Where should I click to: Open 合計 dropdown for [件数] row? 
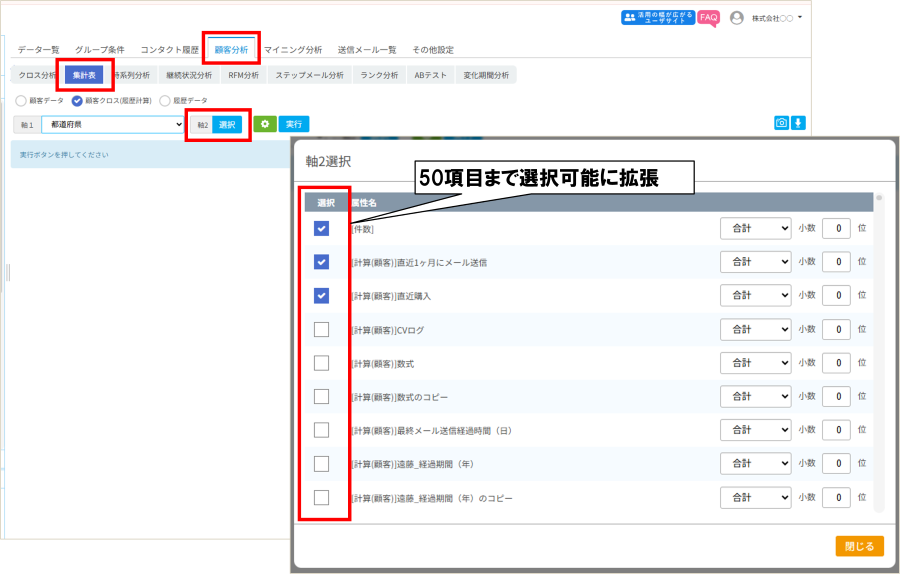tap(755, 228)
